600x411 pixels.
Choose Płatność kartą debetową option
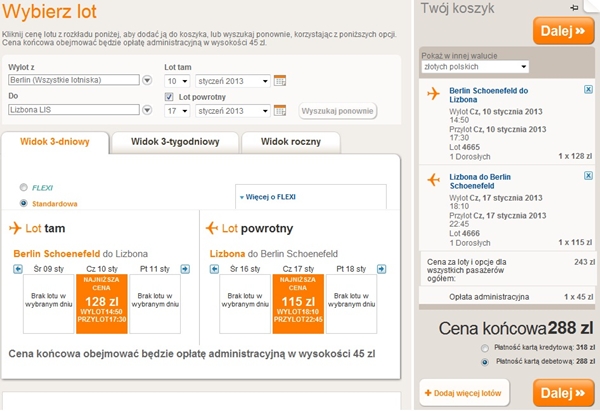[485, 362]
